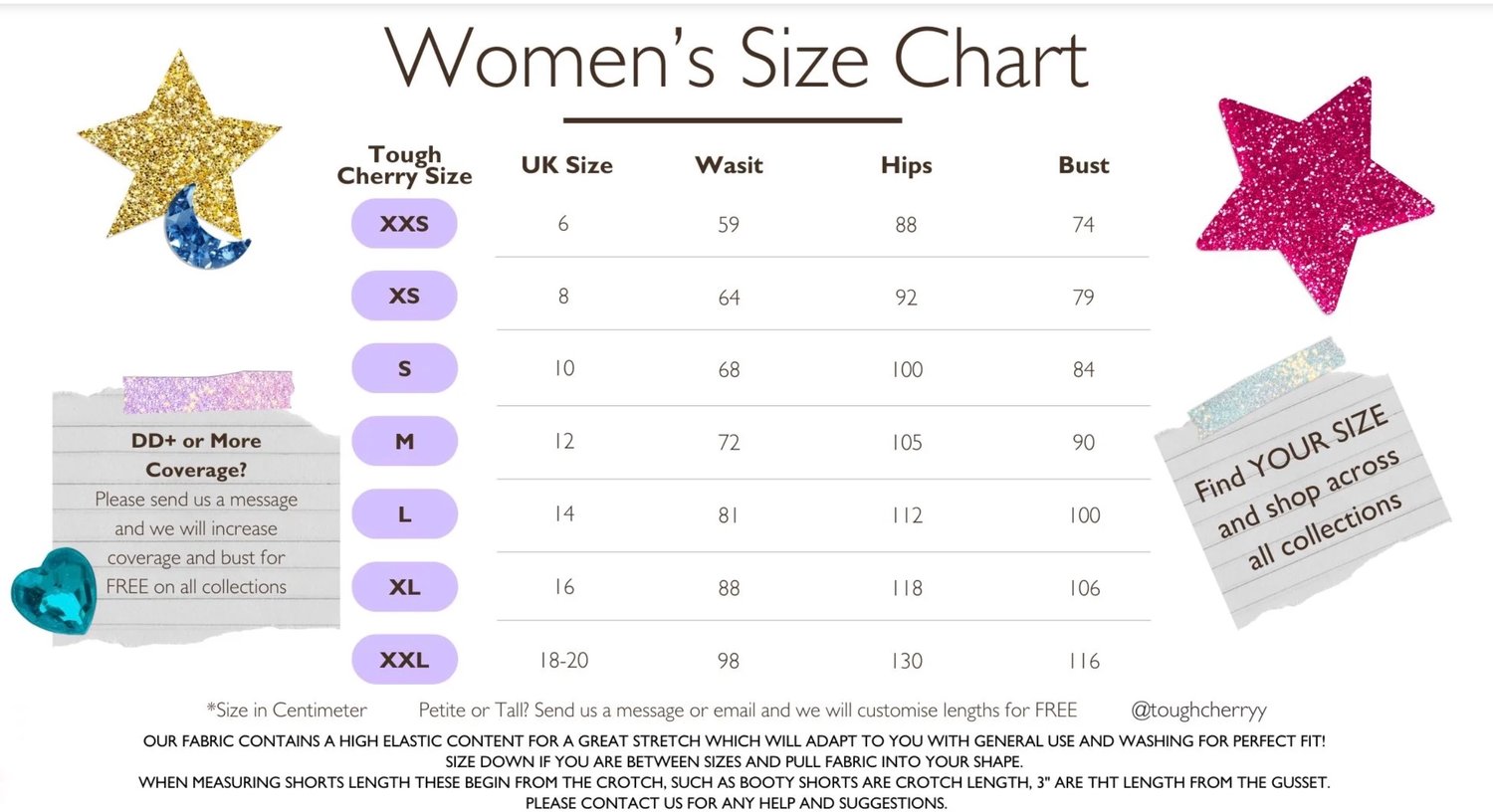Select the XXL size pill
This screenshot has width=1493, height=812.
coord(404,660)
